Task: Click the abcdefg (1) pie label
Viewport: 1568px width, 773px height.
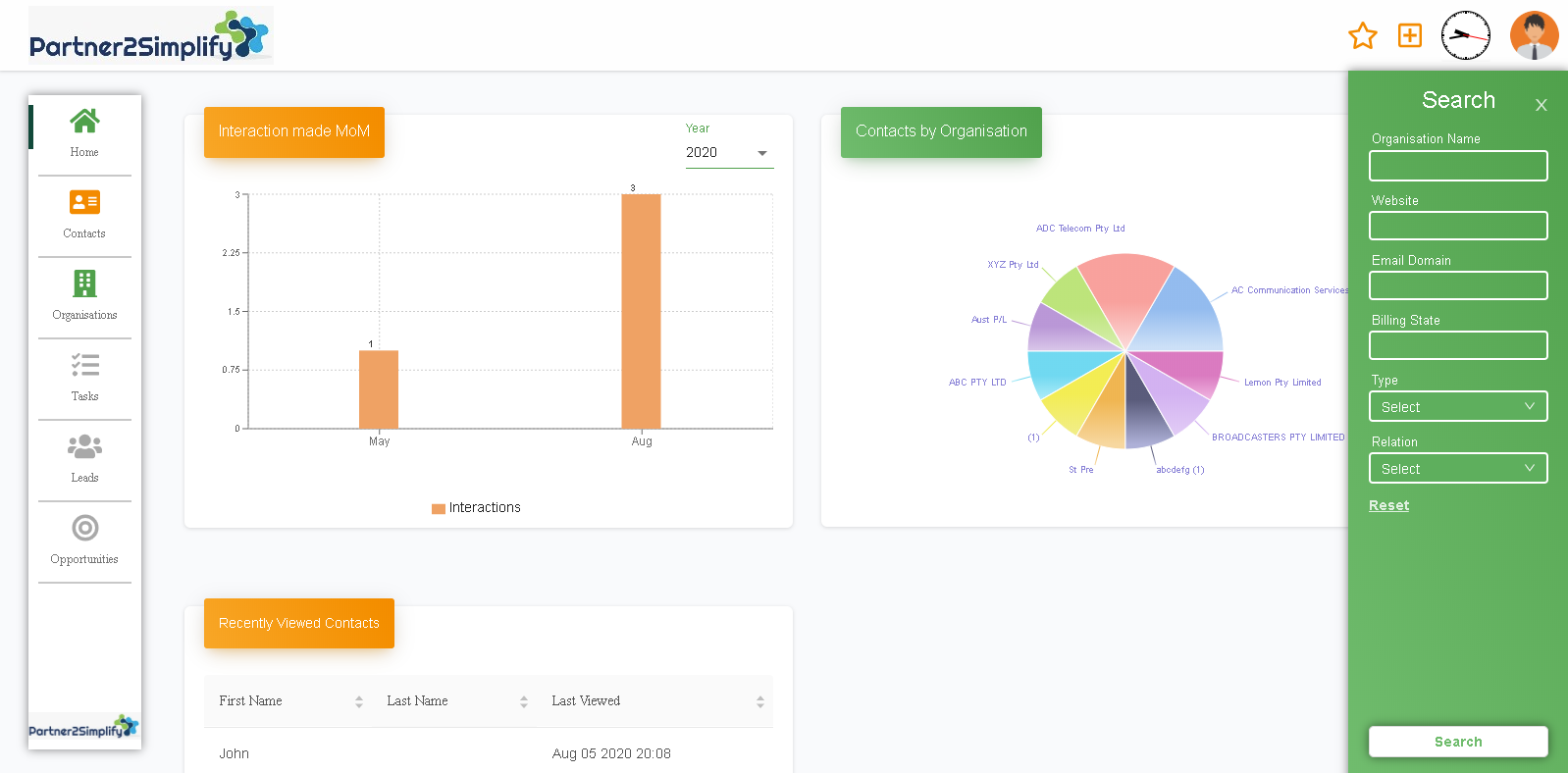Action: [1180, 470]
